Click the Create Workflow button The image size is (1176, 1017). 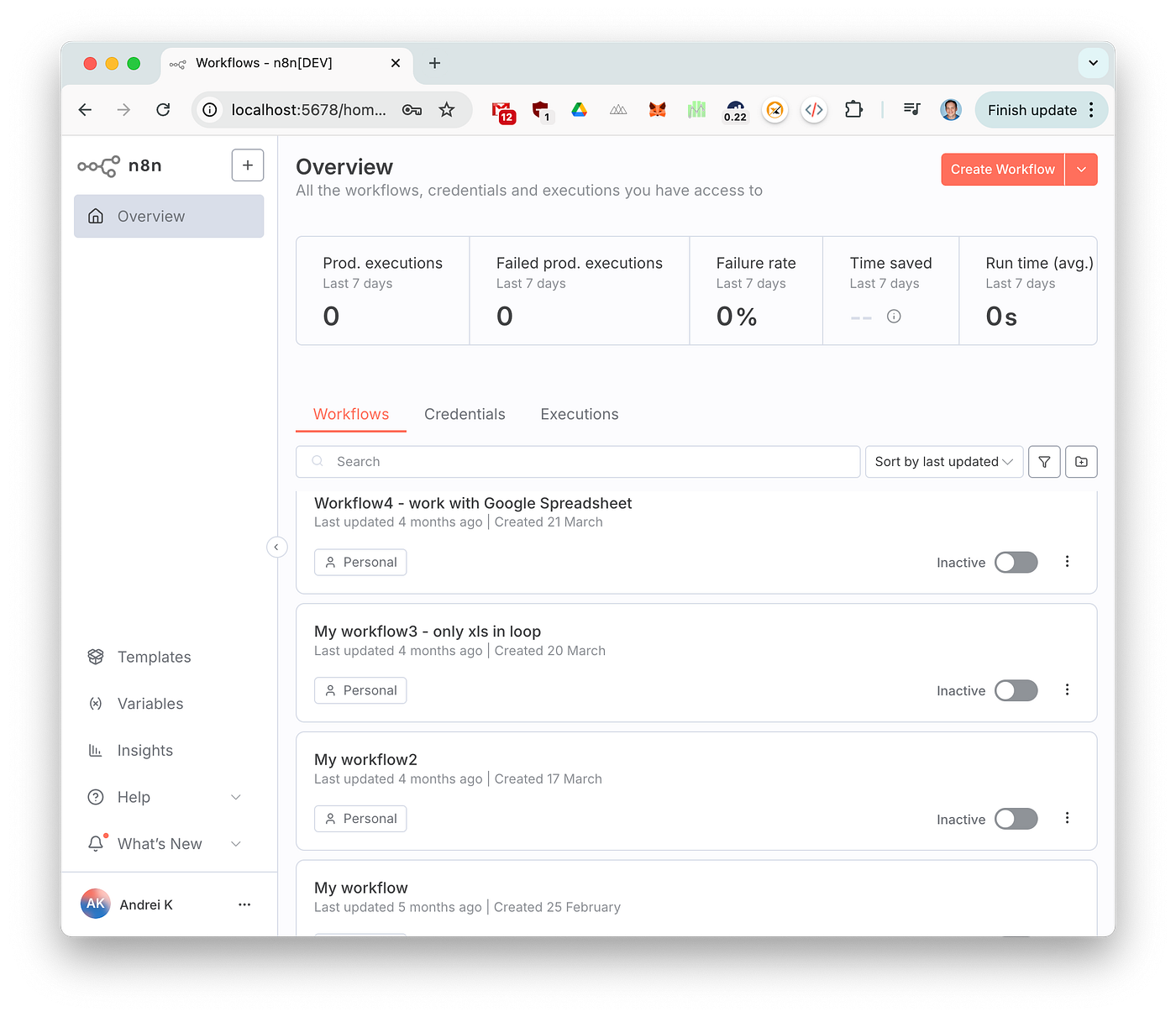[x=1002, y=169]
